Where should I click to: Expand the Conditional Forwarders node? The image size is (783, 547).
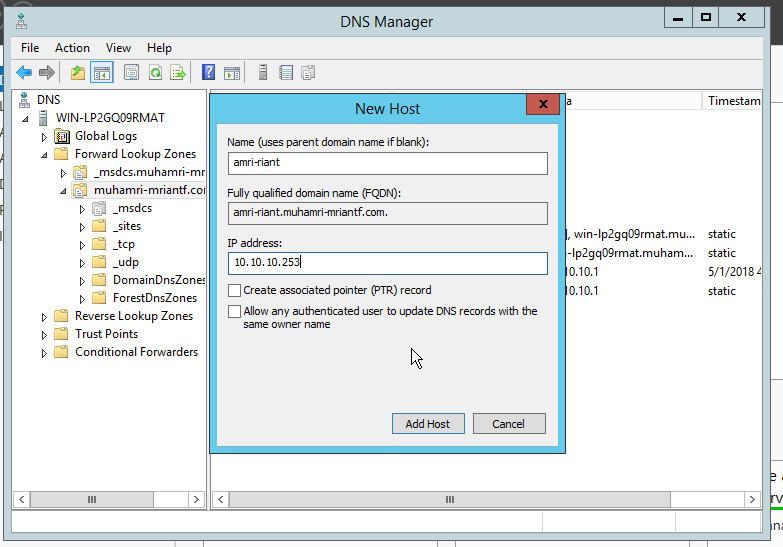tap(44, 353)
